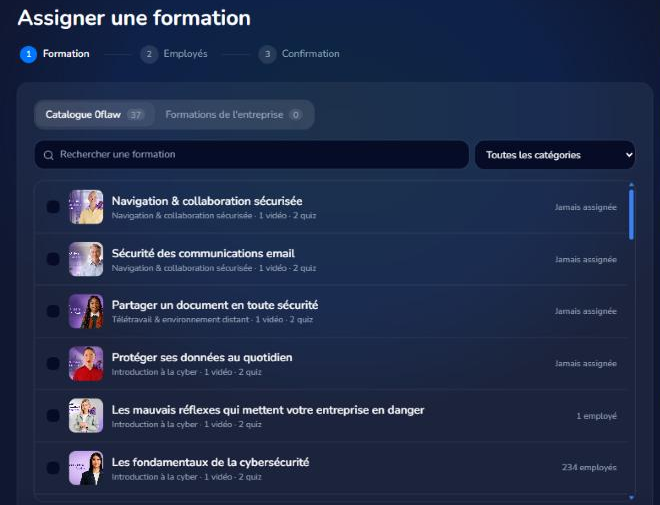Tick the Les mauvais réflexes training checkbox
660x505 pixels.
(x=53, y=415)
